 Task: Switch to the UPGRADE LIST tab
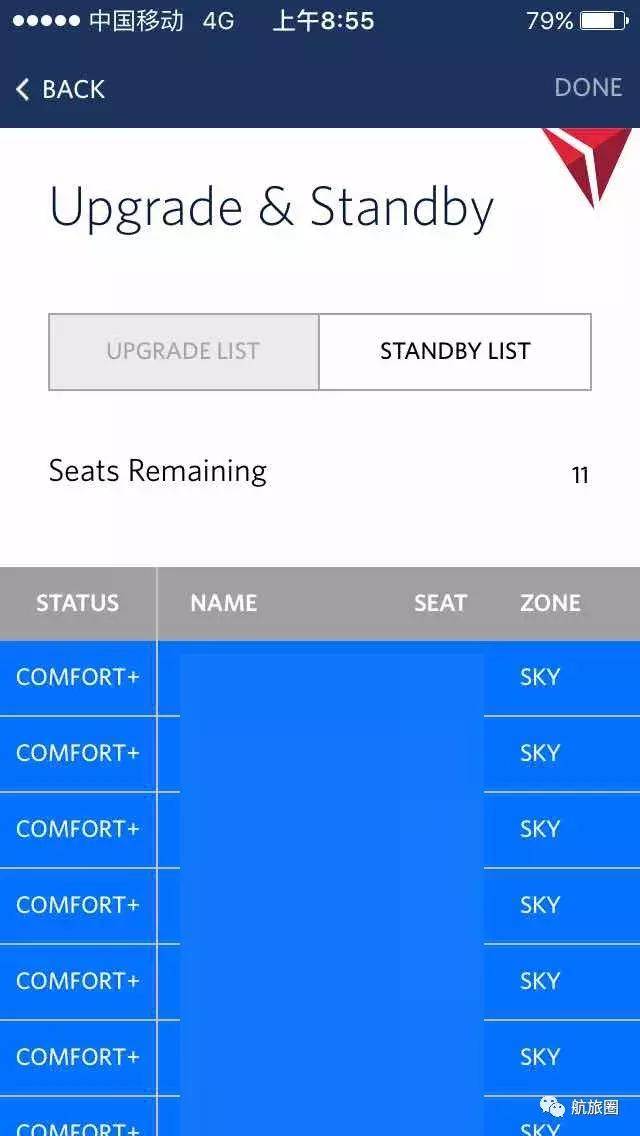click(184, 351)
